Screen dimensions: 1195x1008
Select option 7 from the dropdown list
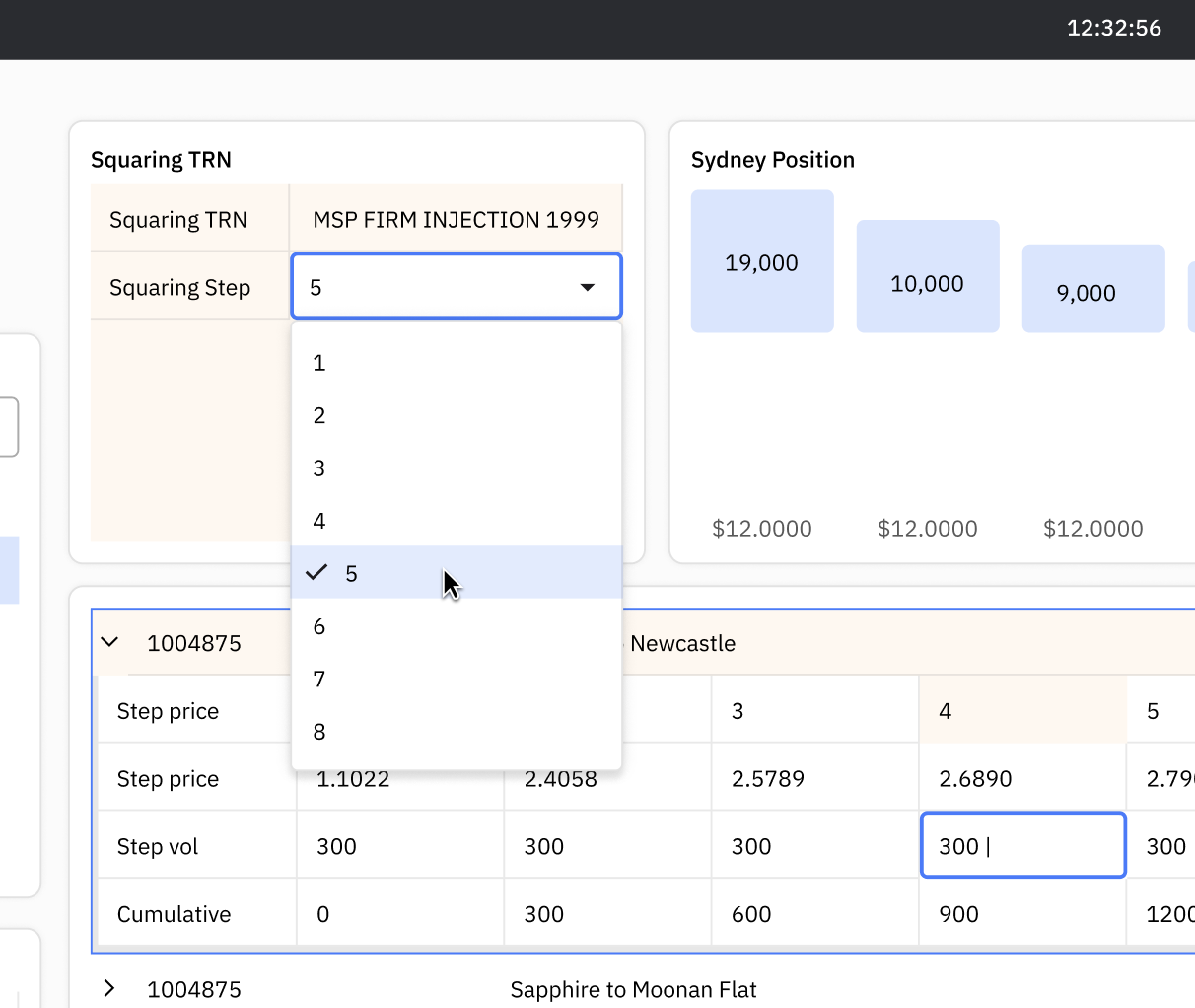click(456, 679)
